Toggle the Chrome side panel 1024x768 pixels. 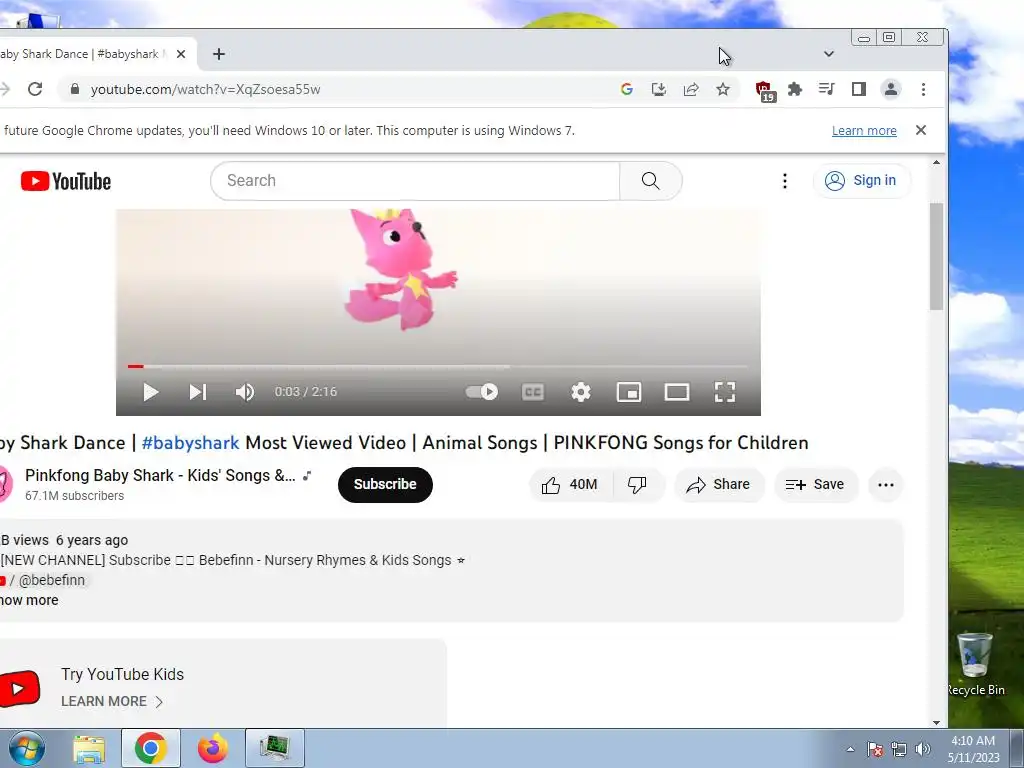click(x=859, y=89)
